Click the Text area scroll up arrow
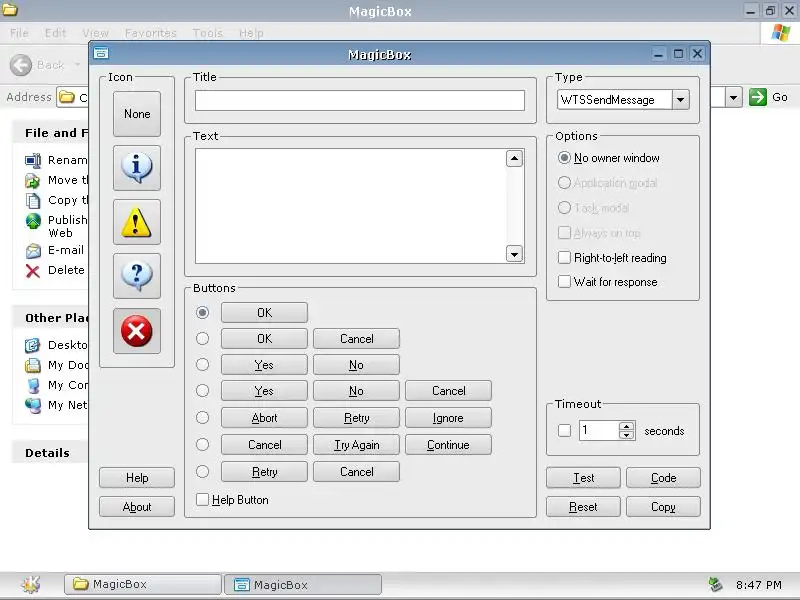 tap(514, 159)
